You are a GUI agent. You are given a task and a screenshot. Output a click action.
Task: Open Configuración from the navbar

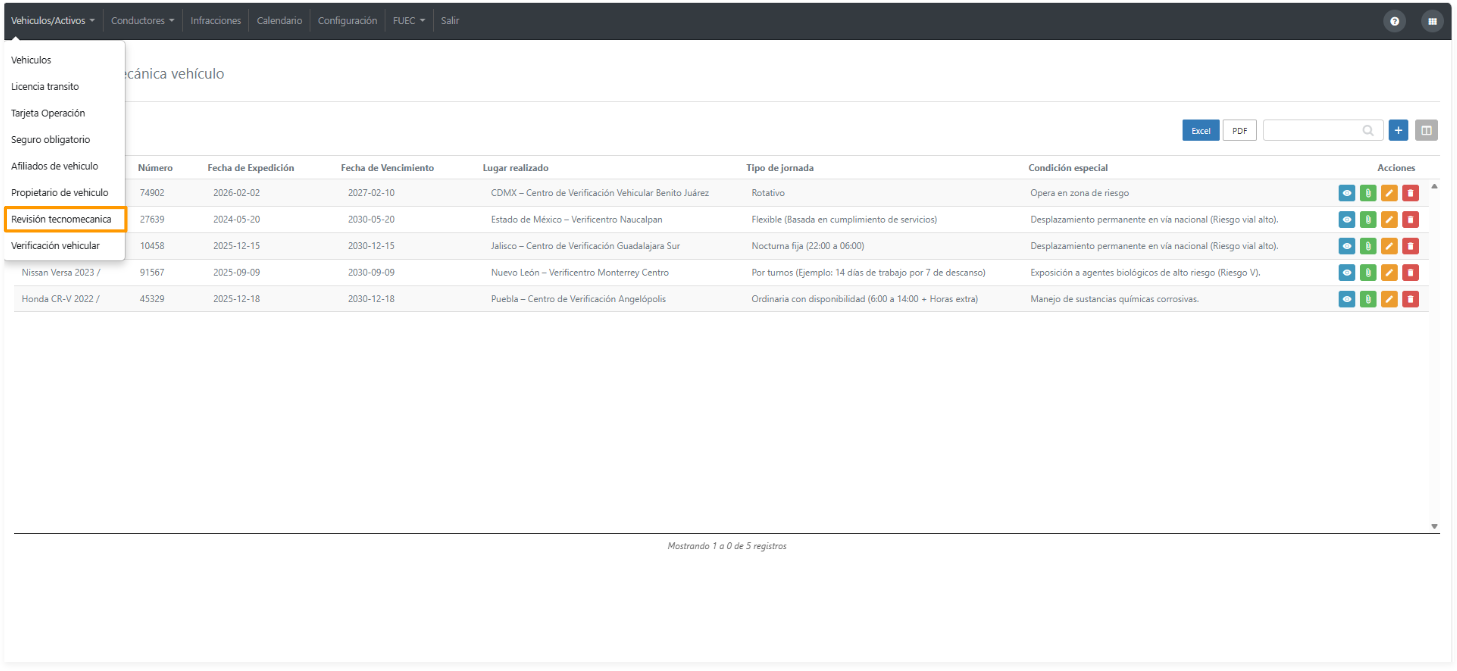click(348, 21)
